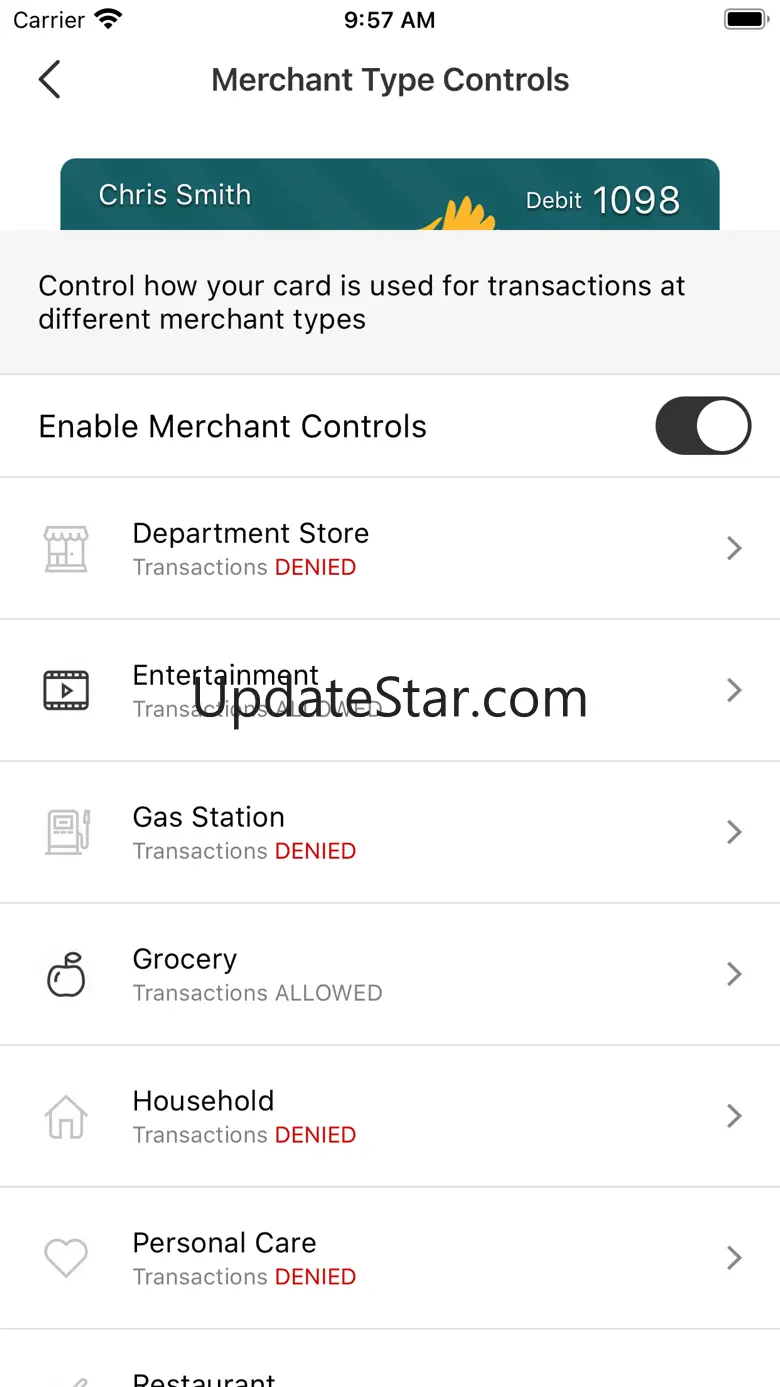Expand Department Store chevron
The width and height of the screenshot is (780, 1387).
[734, 548]
